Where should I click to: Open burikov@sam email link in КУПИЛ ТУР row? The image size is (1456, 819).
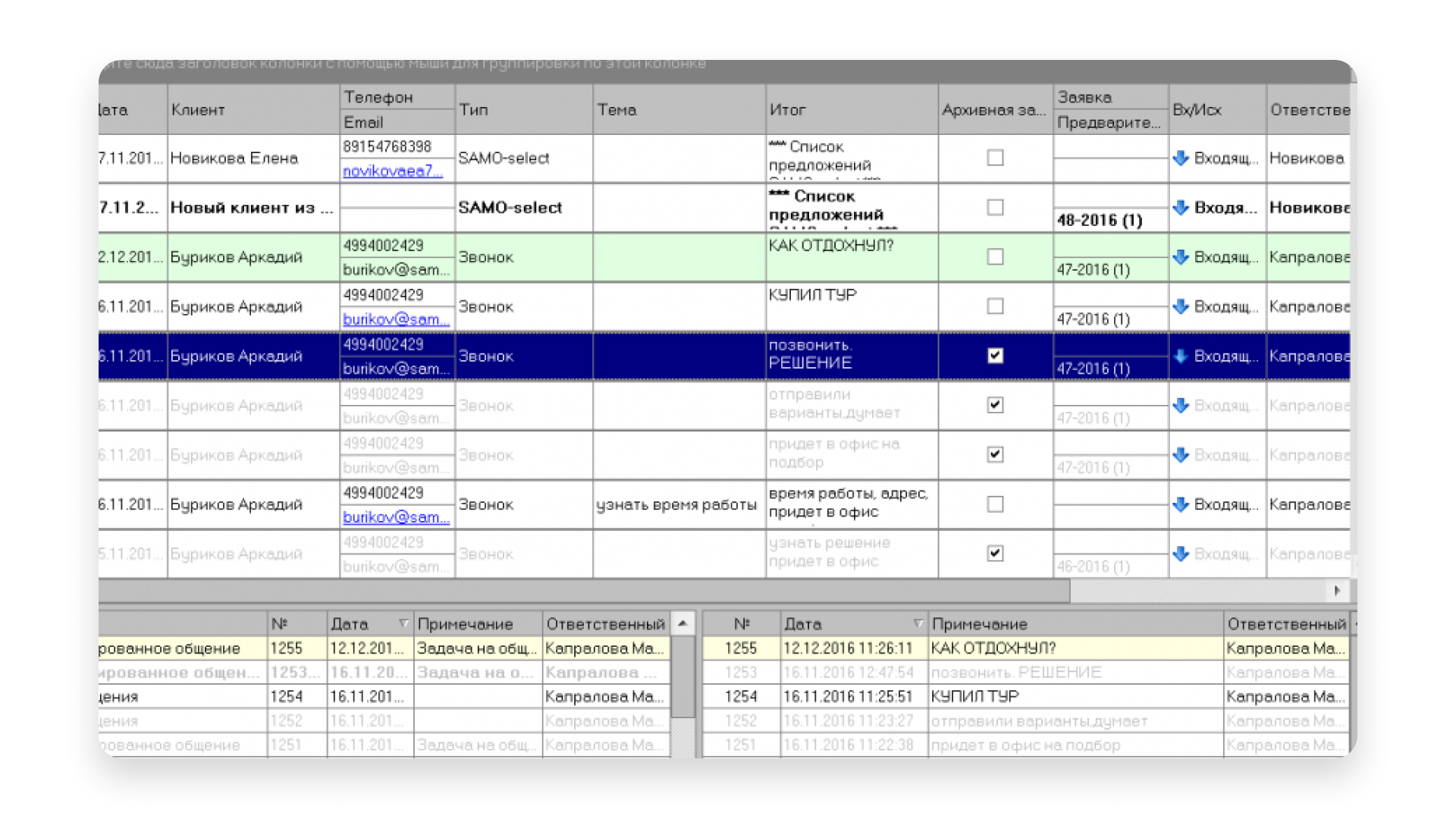pyautogui.click(x=395, y=319)
